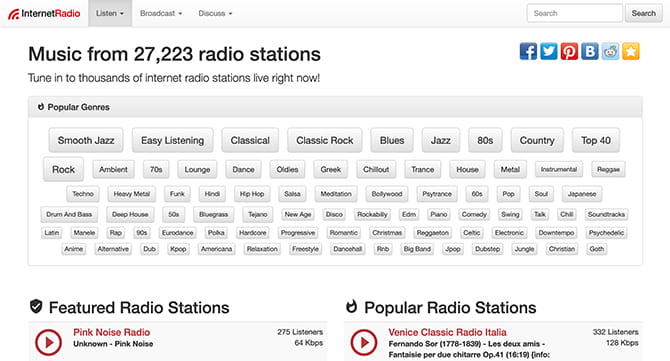Viewport: 670px width, 361px height.
Task: Click the InternetRadio logo
Action: click(x=44, y=13)
